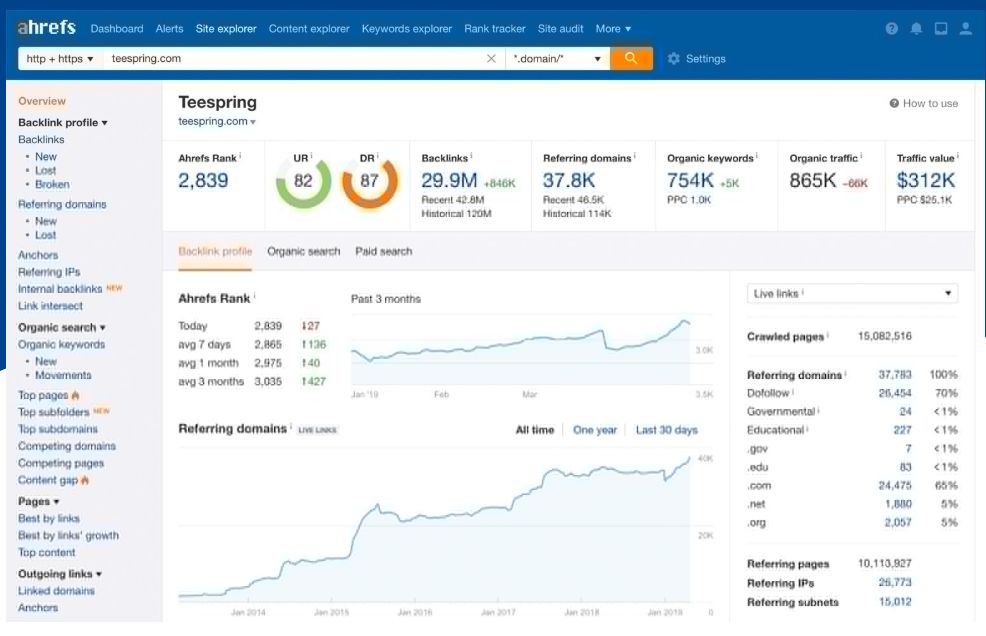This screenshot has height=636, width=986.
Task: Click the info icon beside Ahrefs Rank metric
Action: click(x=240, y=157)
